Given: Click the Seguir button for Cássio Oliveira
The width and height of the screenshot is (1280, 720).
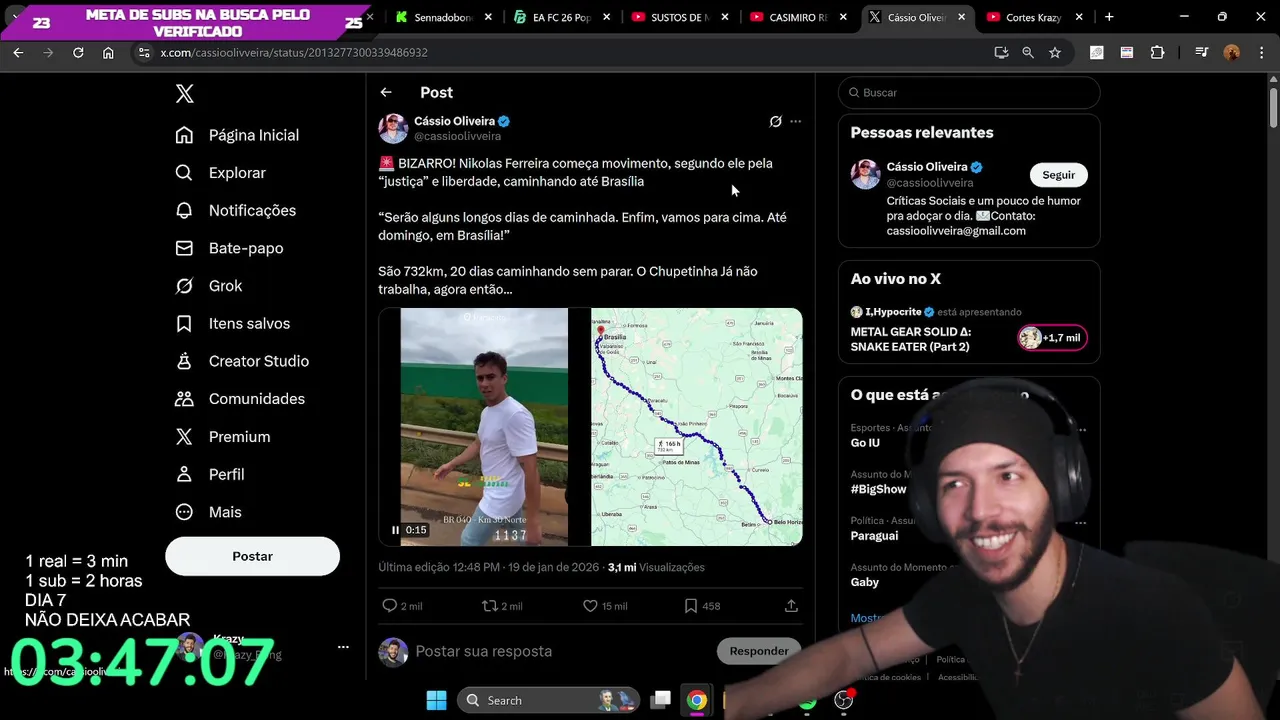Looking at the screenshot, I should point(1058,175).
